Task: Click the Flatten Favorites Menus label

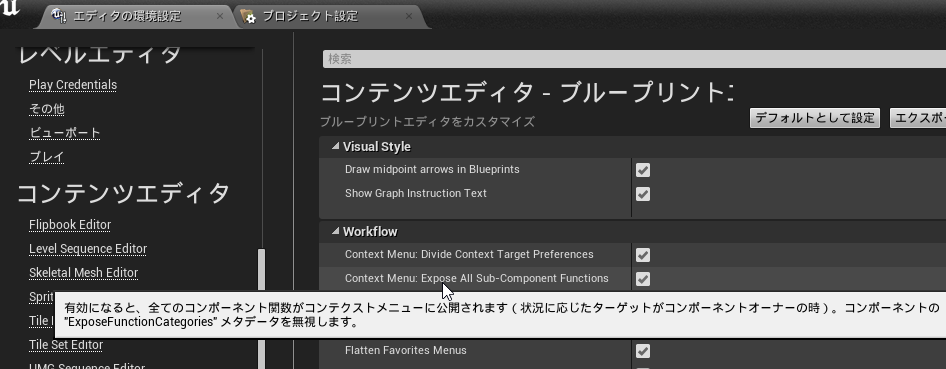Action: (405, 350)
